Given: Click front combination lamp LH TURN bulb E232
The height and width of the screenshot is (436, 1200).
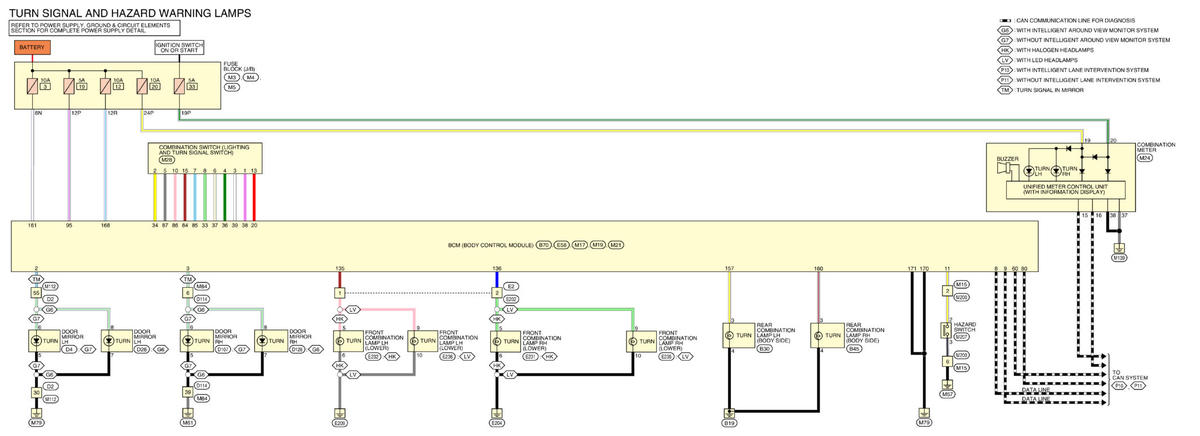Looking at the screenshot, I should [x=347, y=340].
